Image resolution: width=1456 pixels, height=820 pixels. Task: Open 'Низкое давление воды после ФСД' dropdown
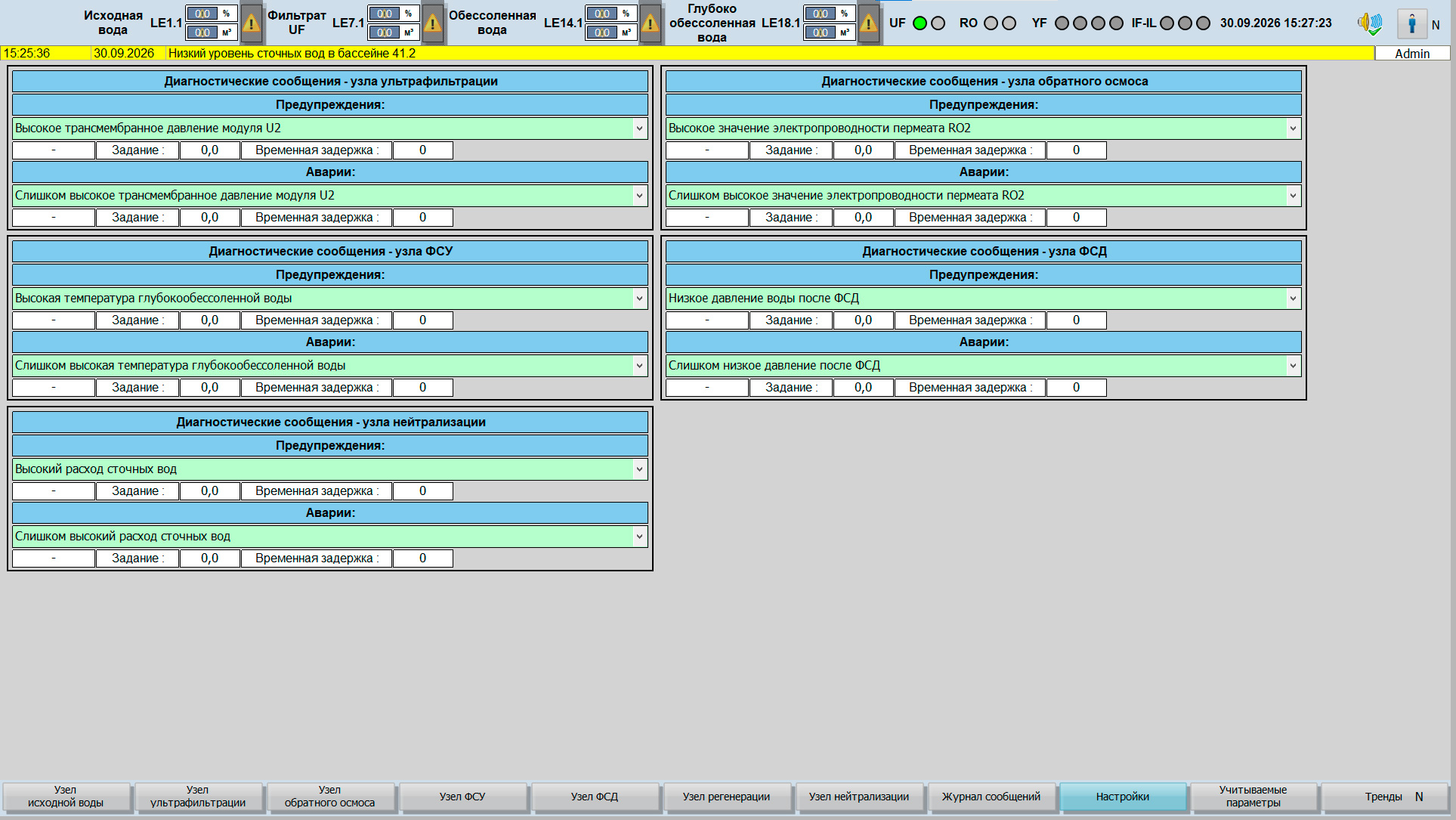[1293, 299]
